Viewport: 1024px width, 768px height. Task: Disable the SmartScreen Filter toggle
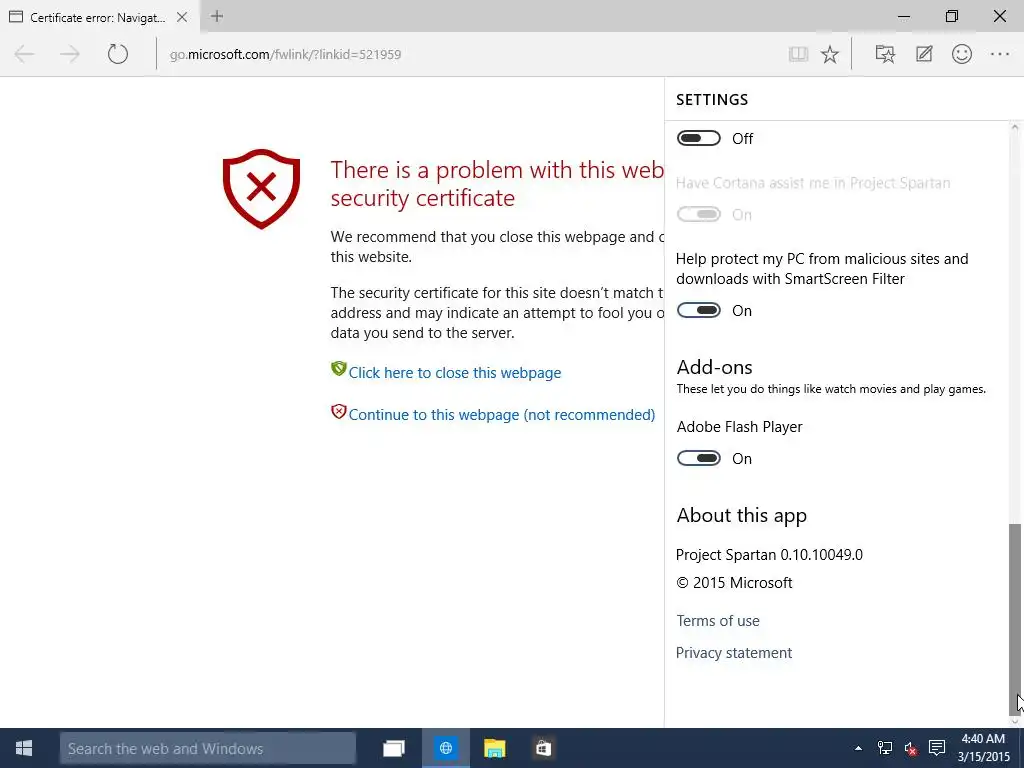click(x=699, y=310)
